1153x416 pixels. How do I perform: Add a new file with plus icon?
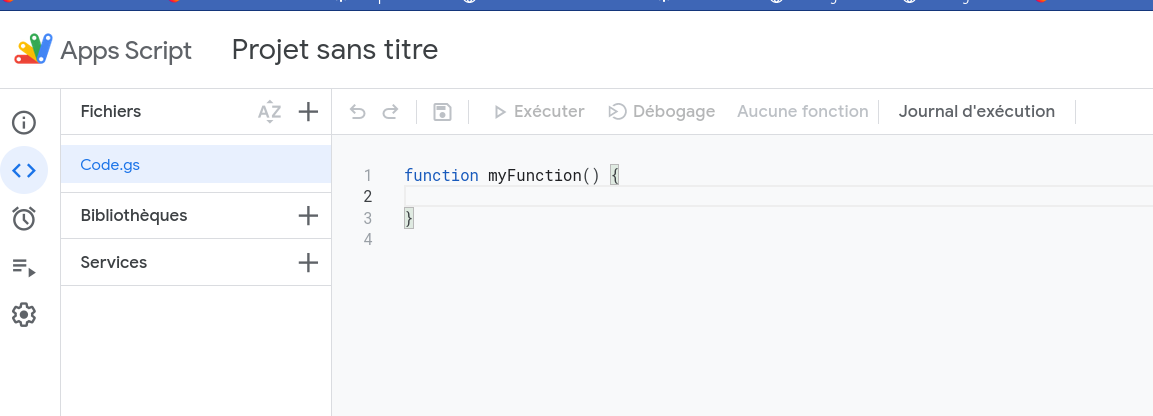[x=308, y=112]
